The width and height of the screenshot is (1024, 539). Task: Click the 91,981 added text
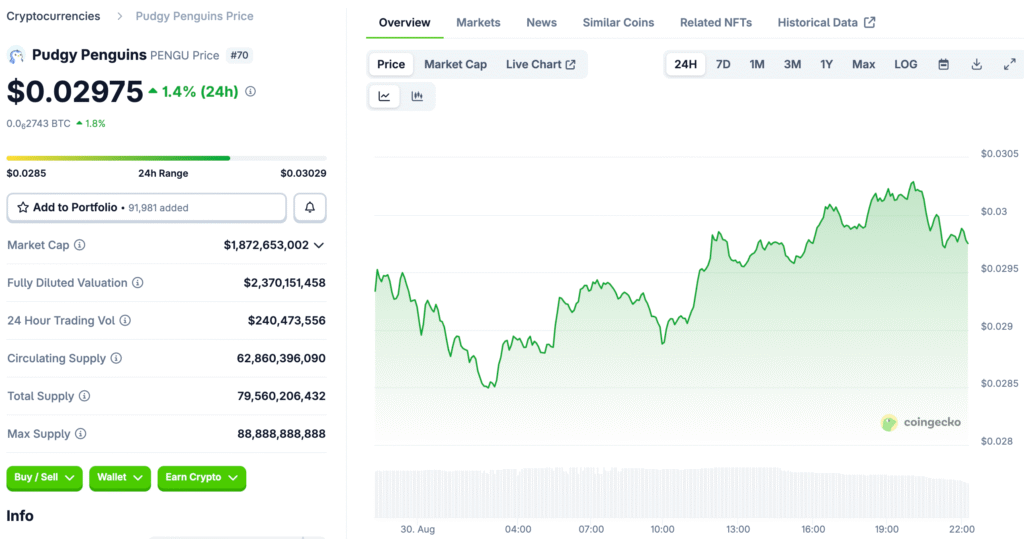158,208
